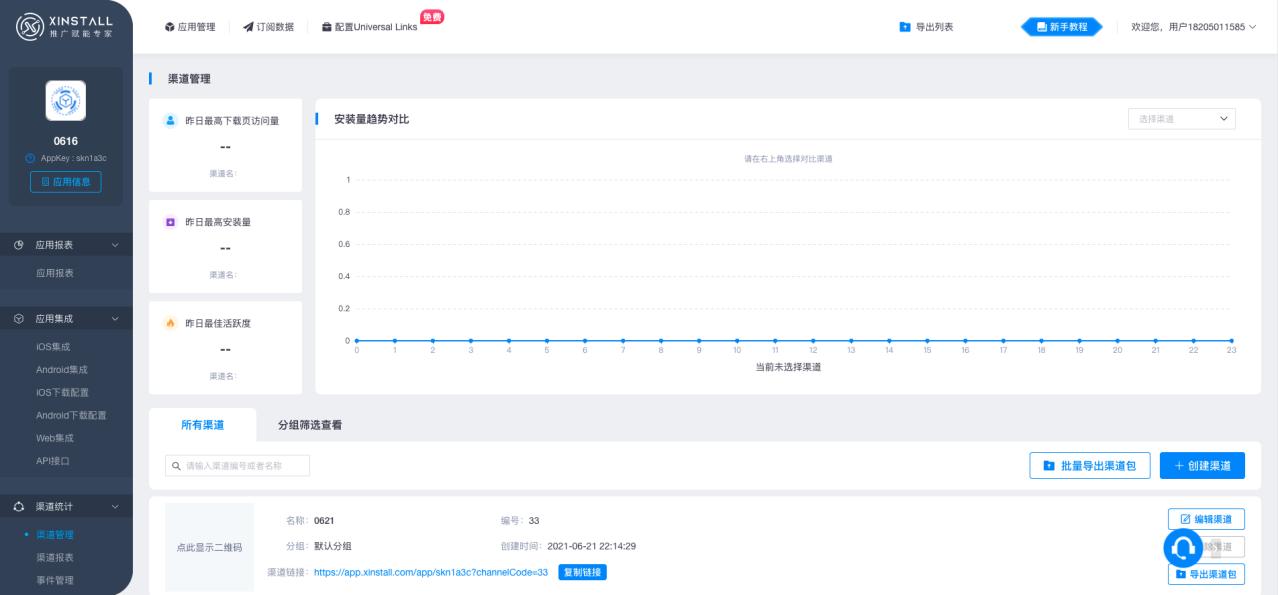The width and height of the screenshot is (1278, 595).
Task: Click the Xinstall logo
Action: [x=65, y=26]
